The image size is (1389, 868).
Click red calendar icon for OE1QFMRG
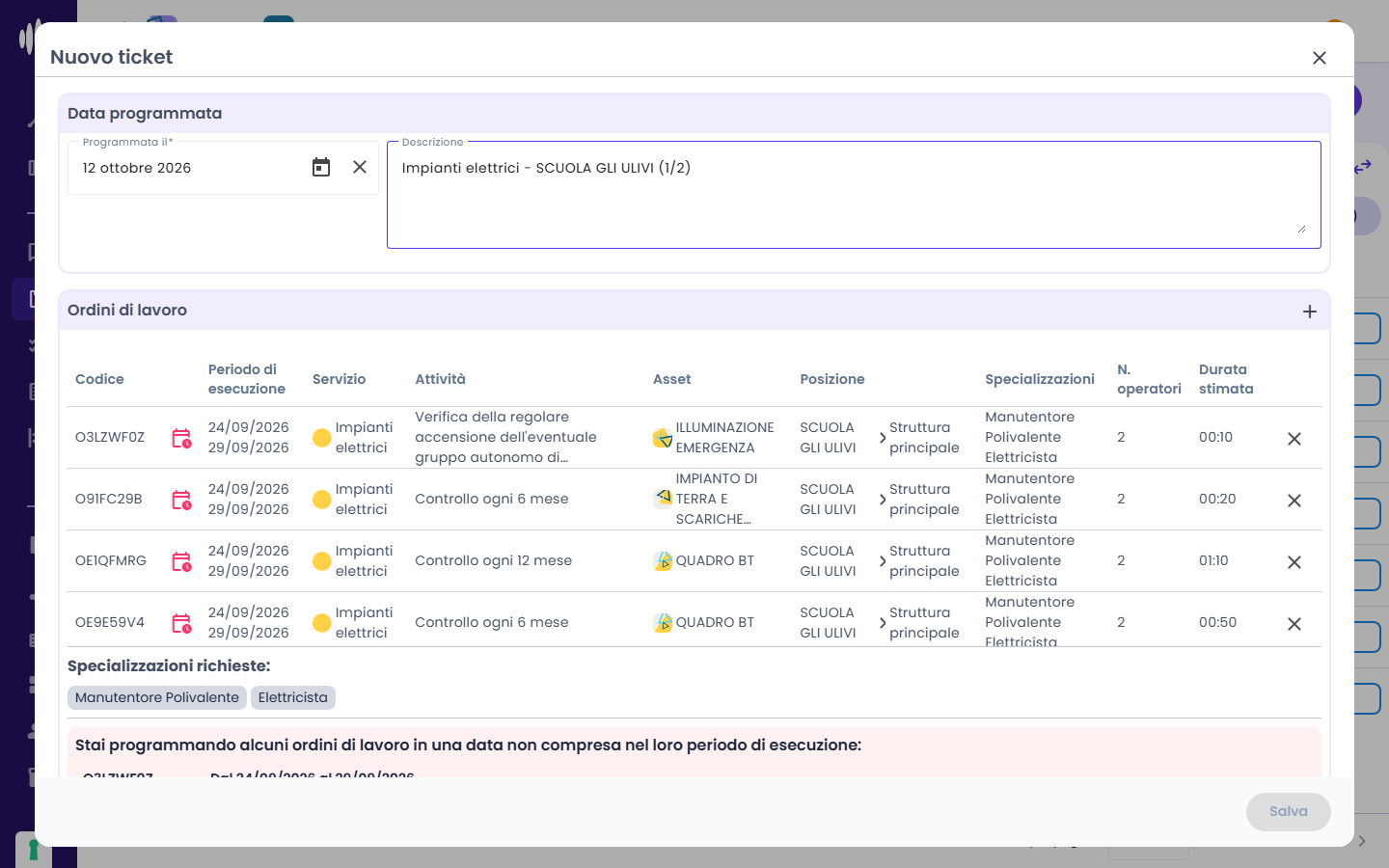click(181, 561)
